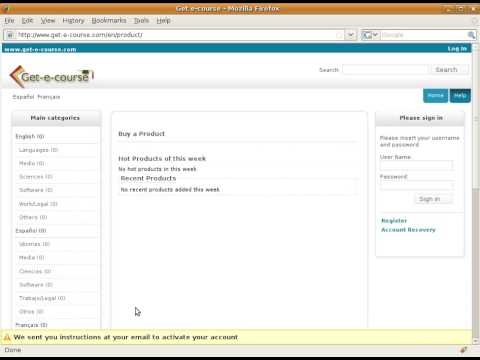Screen dimensions: 480x360
Task: Click the "Please sign in" panel header
Action: coord(421,118)
